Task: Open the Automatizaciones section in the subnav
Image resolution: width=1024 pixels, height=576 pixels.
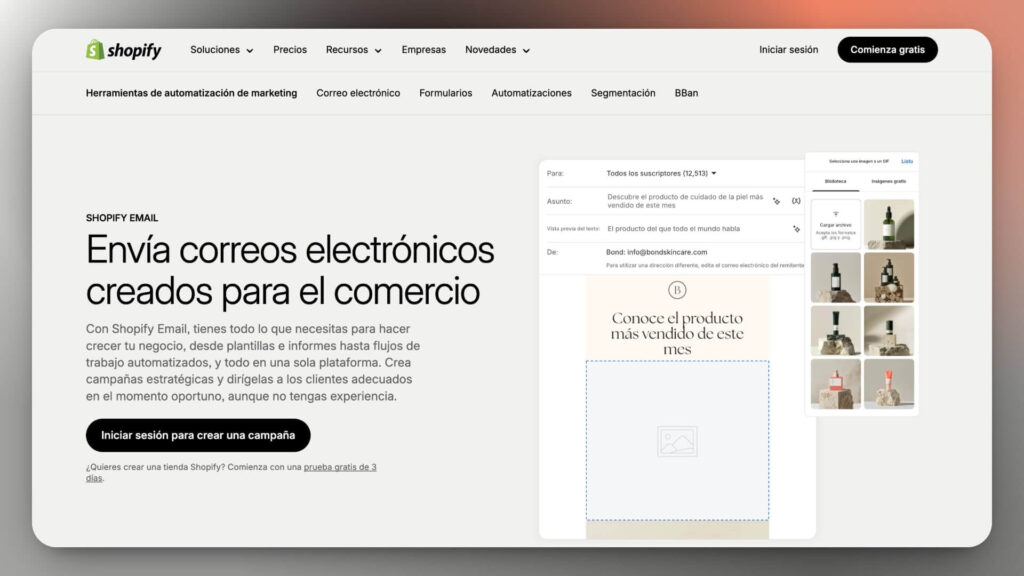Action: 531,92
